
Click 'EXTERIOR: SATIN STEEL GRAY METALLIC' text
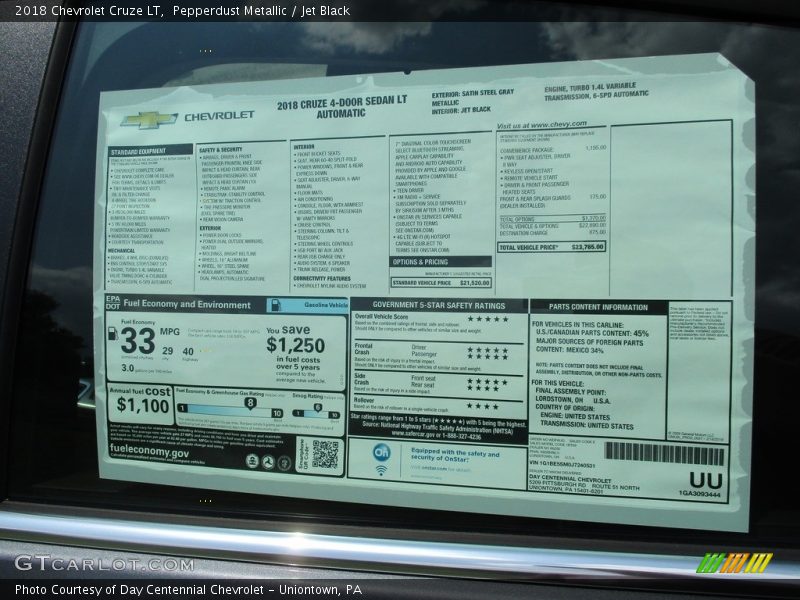pos(472,97)
